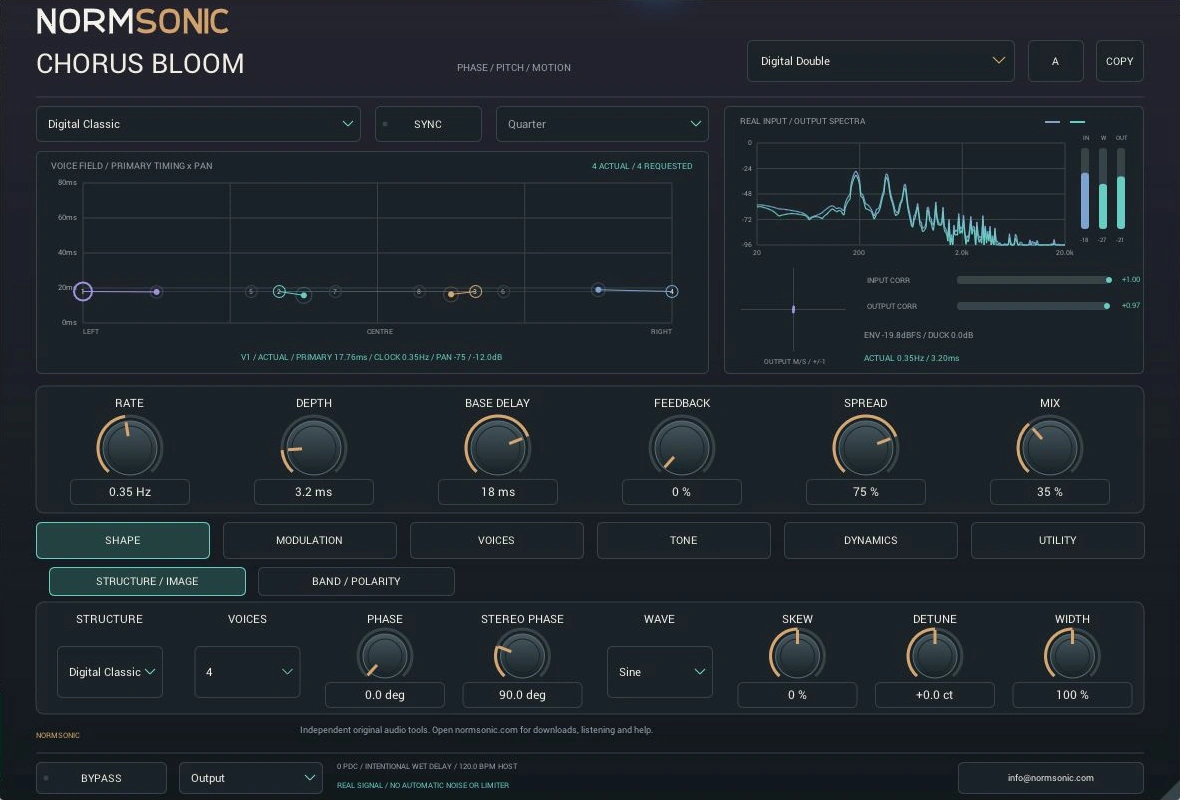Click the DEPTH knob
The width and height of the screenshot is (1180, 800).
point(313,446)
